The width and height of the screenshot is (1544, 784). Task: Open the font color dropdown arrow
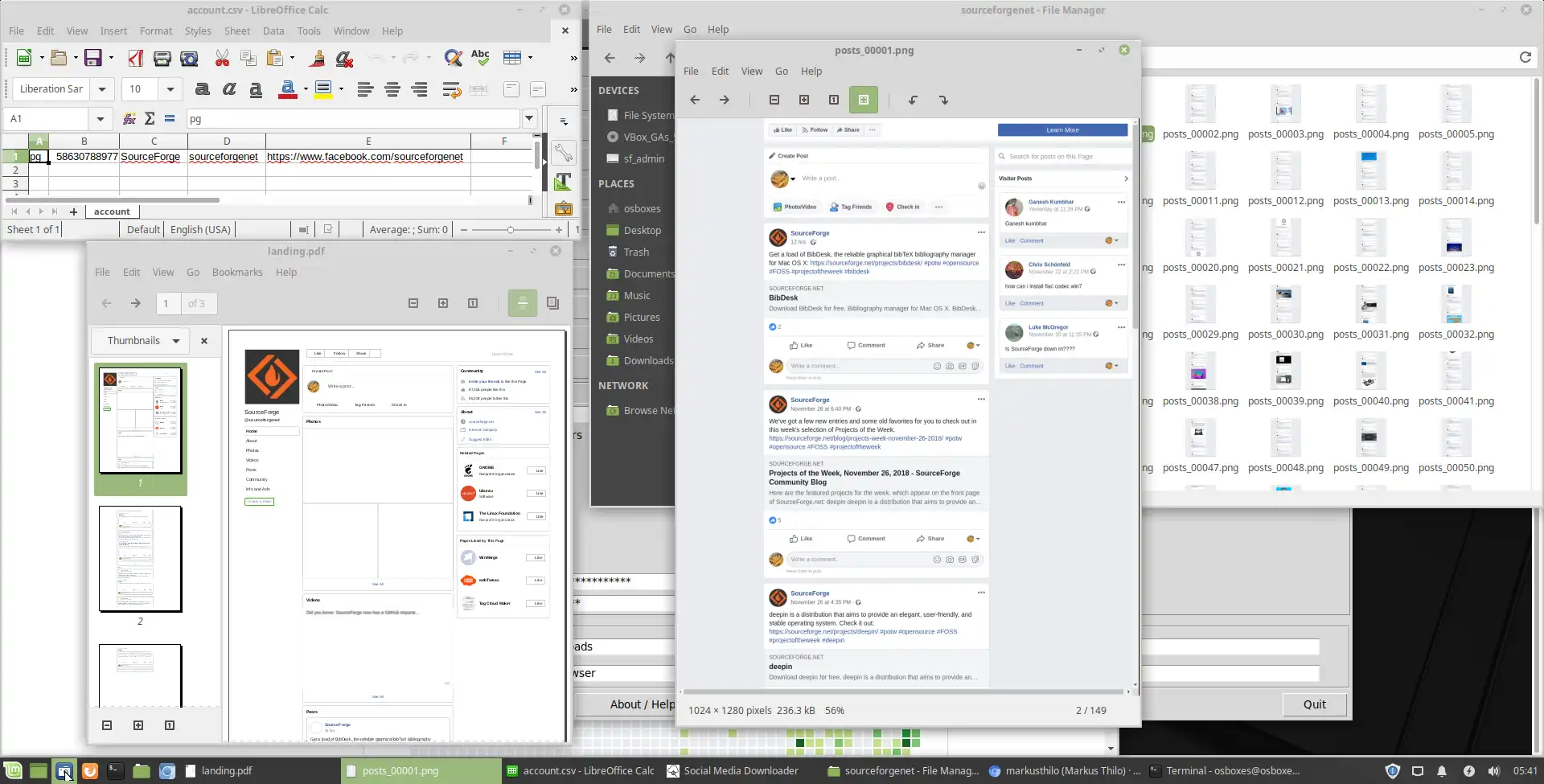pos(306,89)
